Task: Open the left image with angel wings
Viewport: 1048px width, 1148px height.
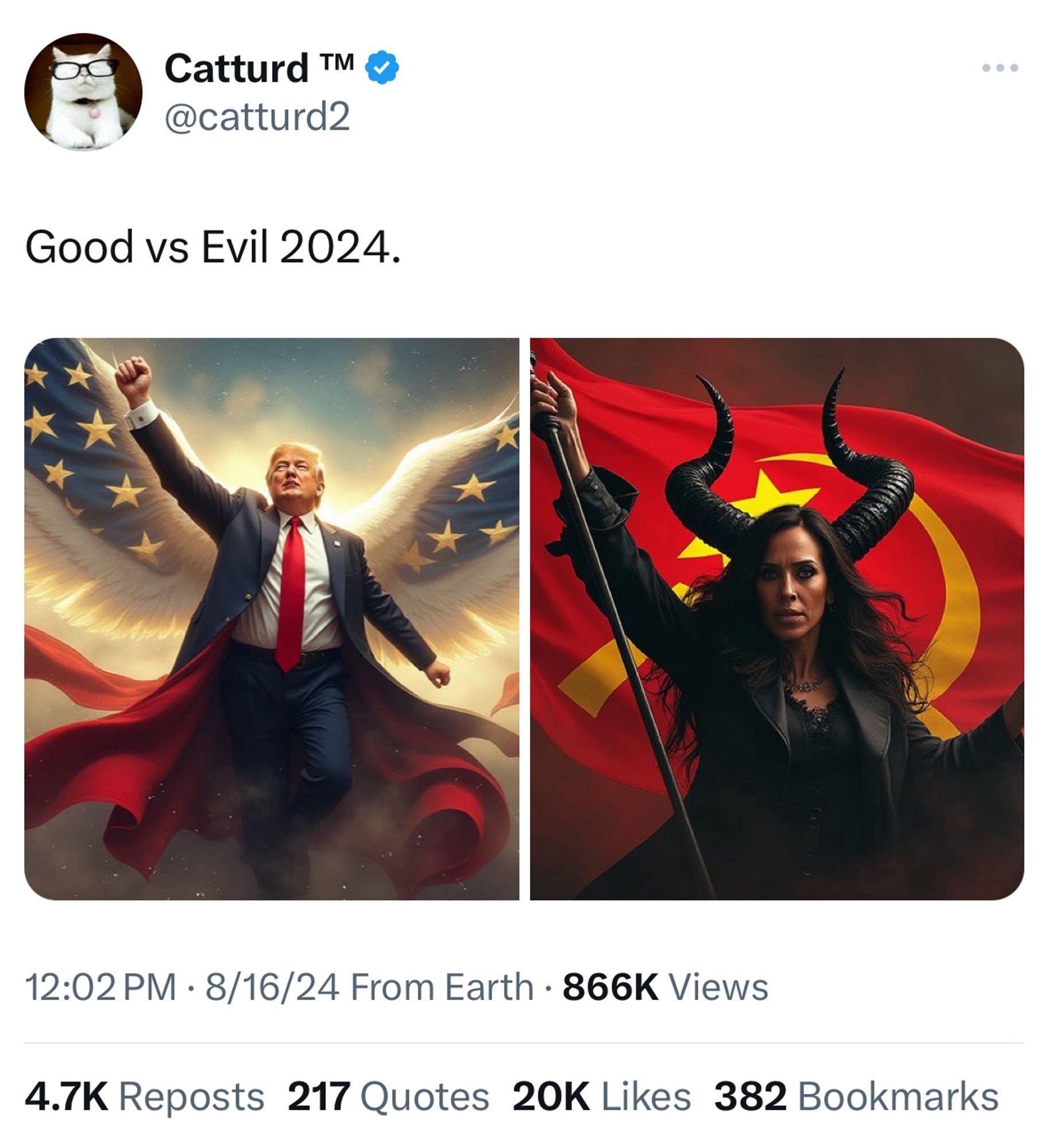Action: point(272,619)
